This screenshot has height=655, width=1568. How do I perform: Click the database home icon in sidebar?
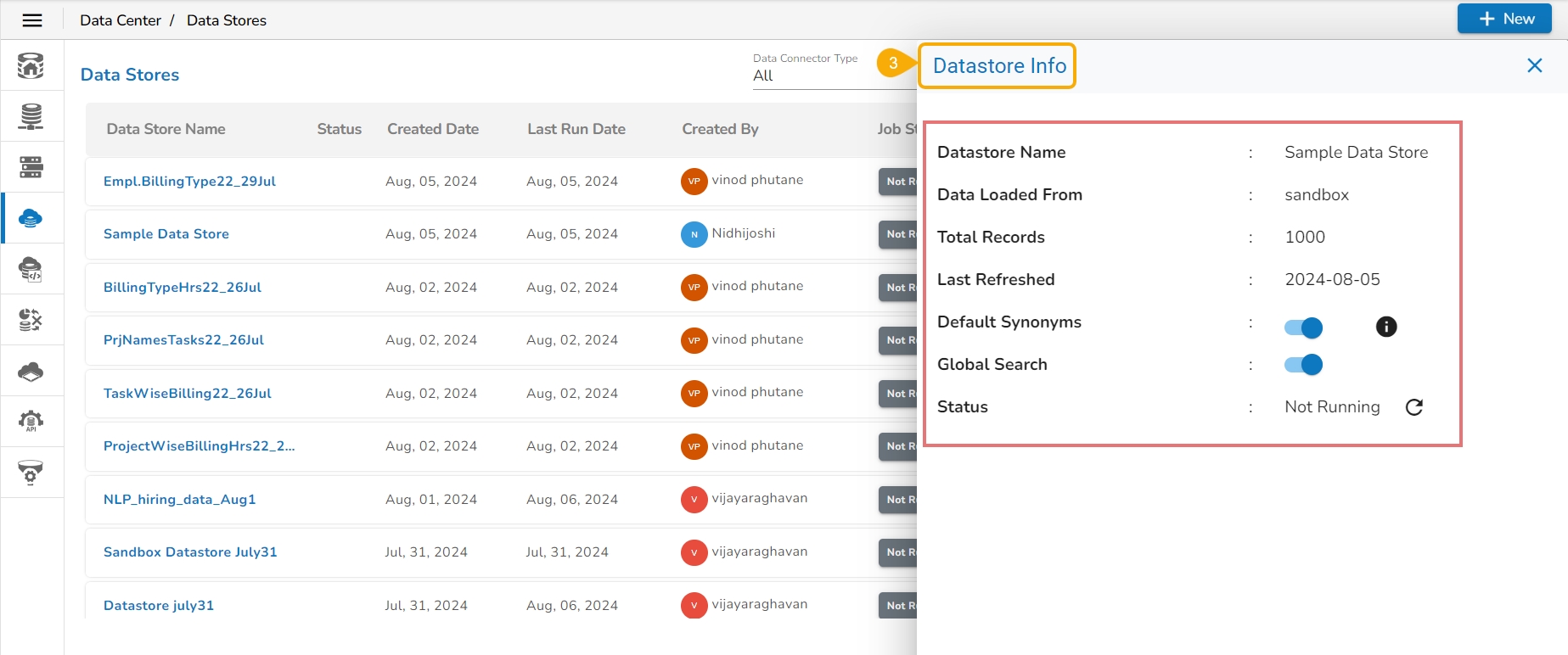[x=31, y=65]
